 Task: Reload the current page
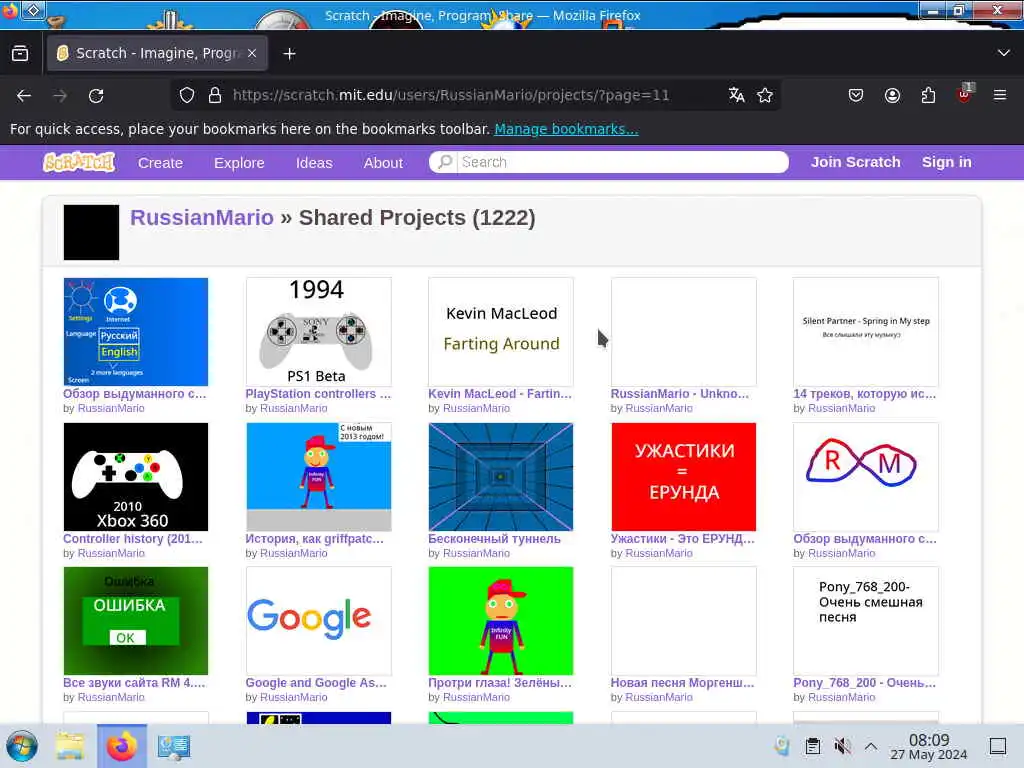pos(96,95)
